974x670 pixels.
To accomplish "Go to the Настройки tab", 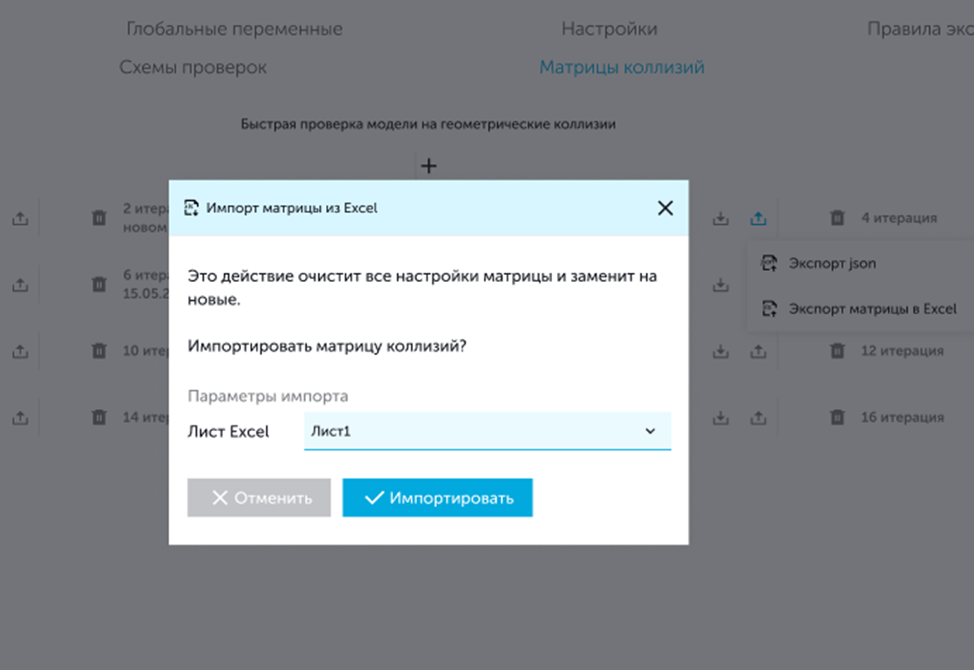I will click(x=609, y=29).
